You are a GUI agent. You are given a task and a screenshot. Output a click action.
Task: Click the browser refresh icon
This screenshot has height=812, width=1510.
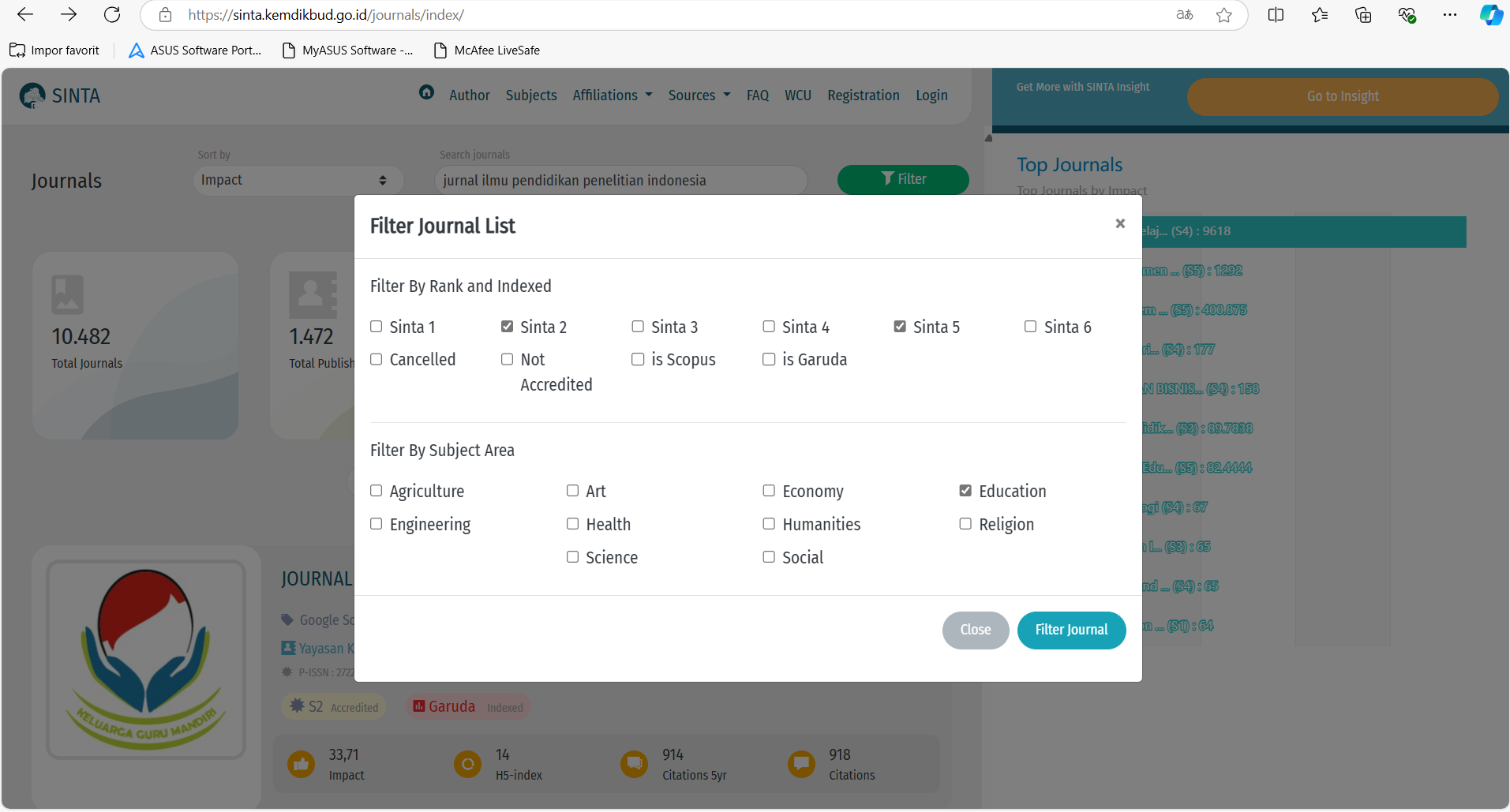point(112,15)
